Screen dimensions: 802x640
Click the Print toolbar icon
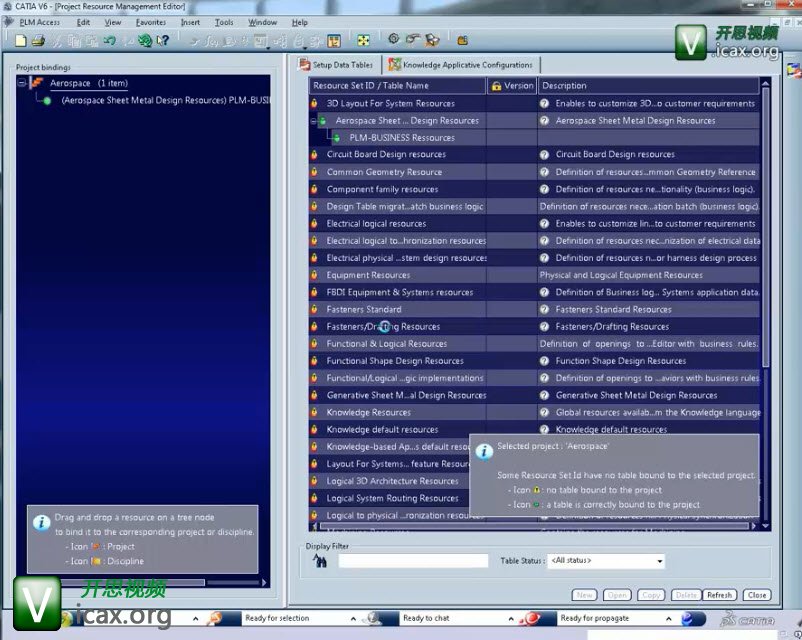[x=38, y=41]
